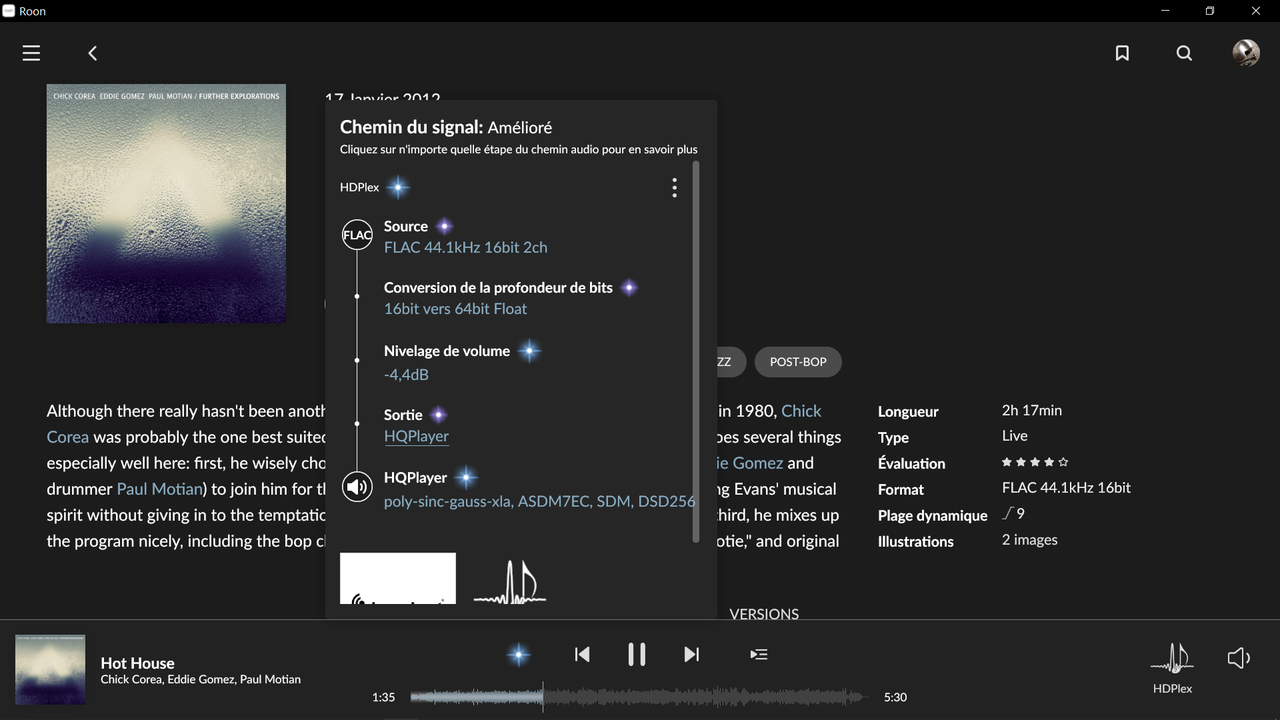Click the waveform logo in signal path
This screenshot has height=720, width=1280.
pyautogui.click(x=509, y=581)
